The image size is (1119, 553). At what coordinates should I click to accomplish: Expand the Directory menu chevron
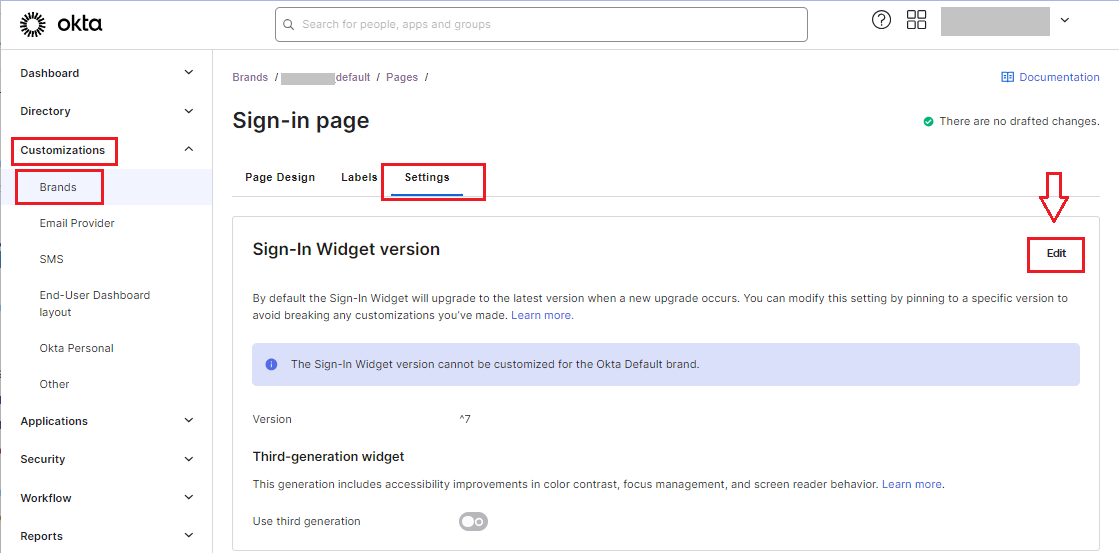pos(188,111)
